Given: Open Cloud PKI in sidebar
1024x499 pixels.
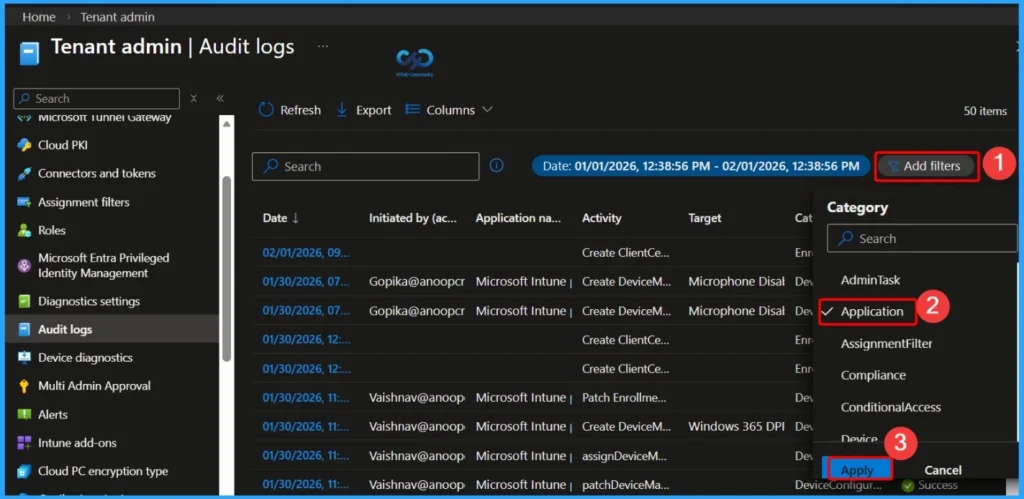Looking at the screenshot, I should (63, 145).
